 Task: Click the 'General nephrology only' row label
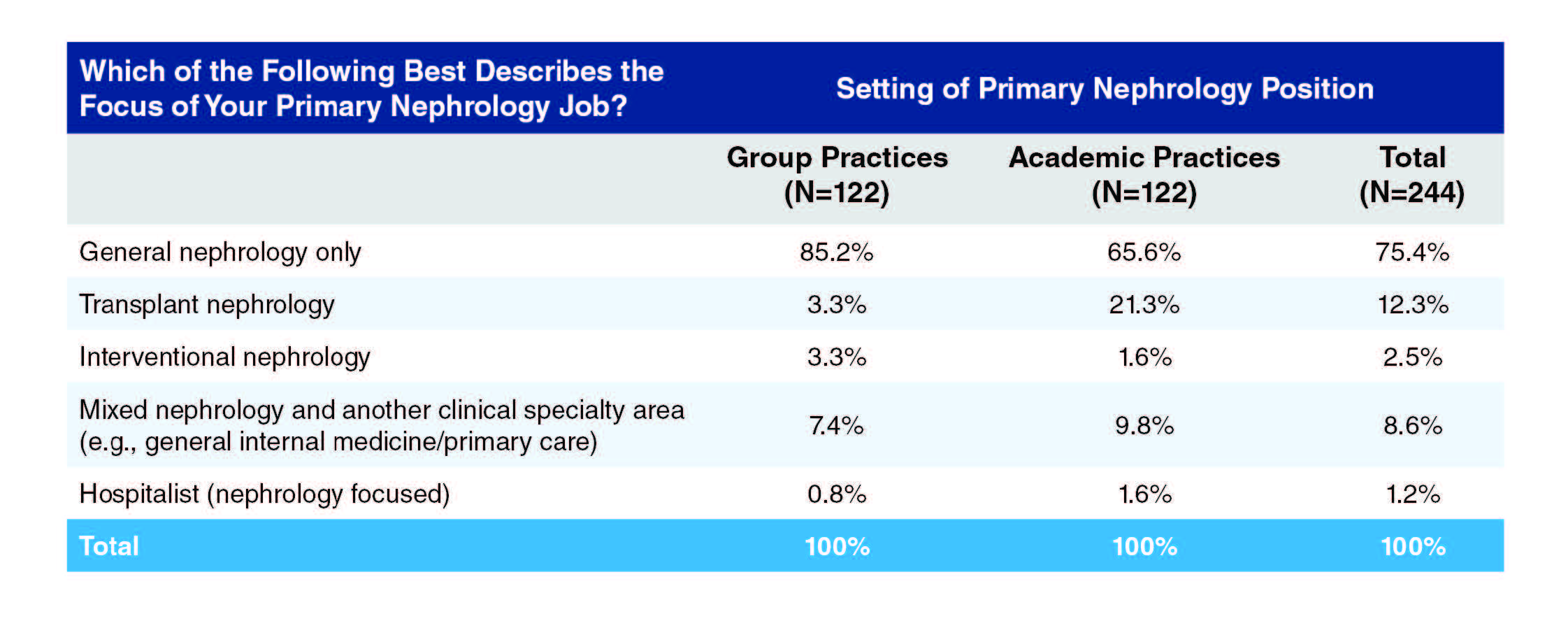220,252
